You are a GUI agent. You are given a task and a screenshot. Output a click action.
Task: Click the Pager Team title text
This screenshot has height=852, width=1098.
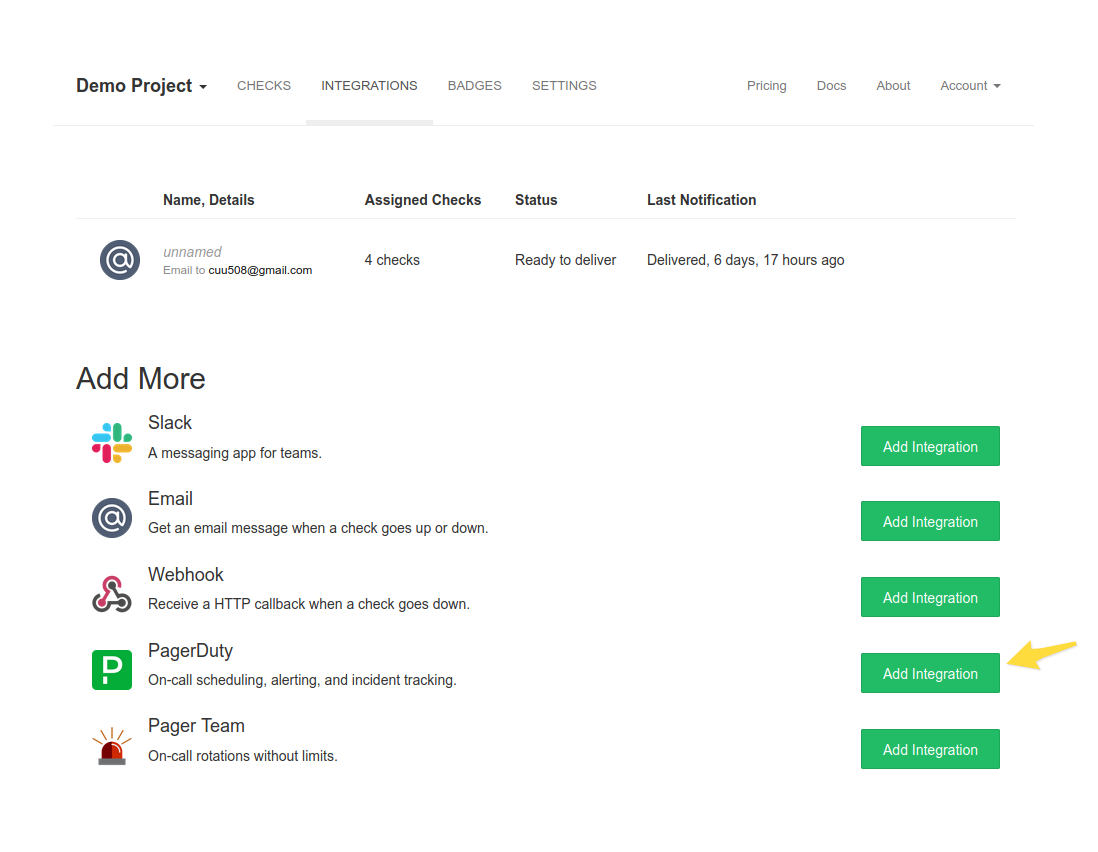tap(196, 725)
